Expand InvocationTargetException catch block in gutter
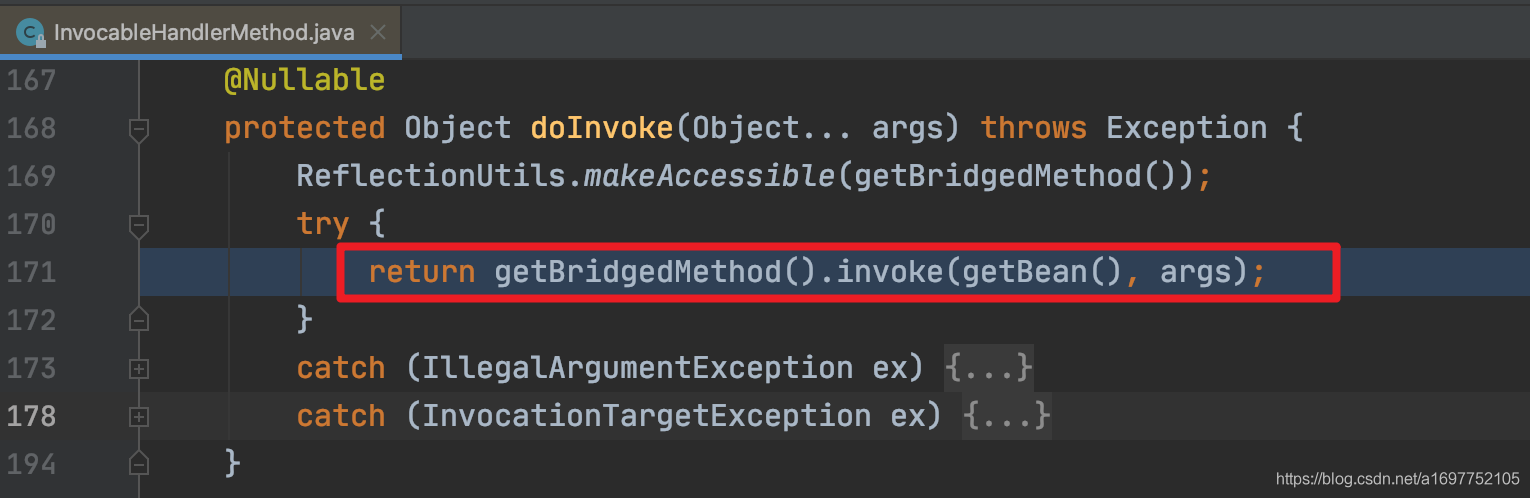 click(139, 417)
